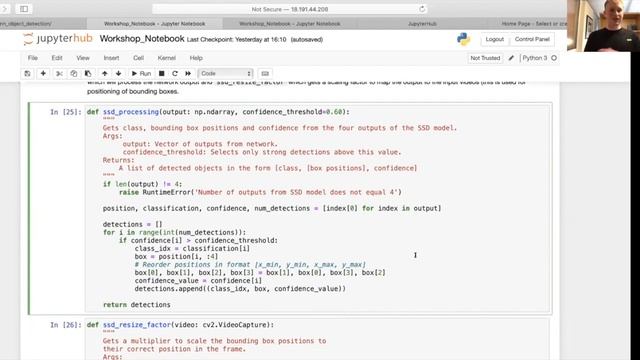Open the View menu
This screenshot has height=360, width=640.
click(x=83, y=58)
